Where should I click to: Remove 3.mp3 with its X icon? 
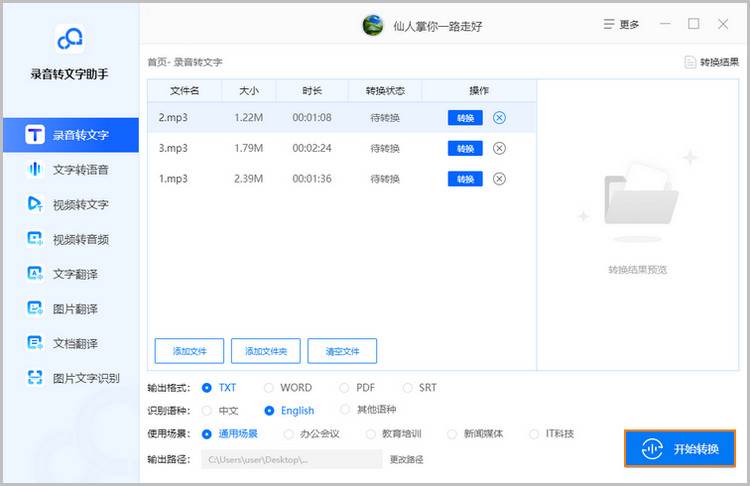click(x=499, y=148)
